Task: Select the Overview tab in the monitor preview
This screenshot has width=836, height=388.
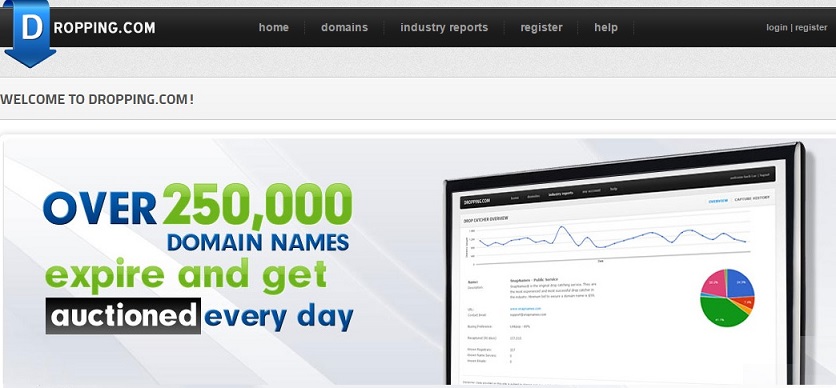Action: [718, 201]
